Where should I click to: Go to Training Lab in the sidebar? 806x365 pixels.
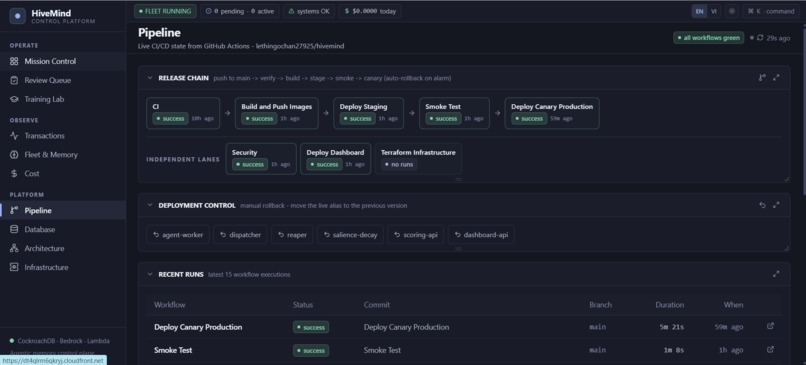click(x=63, y=99)
